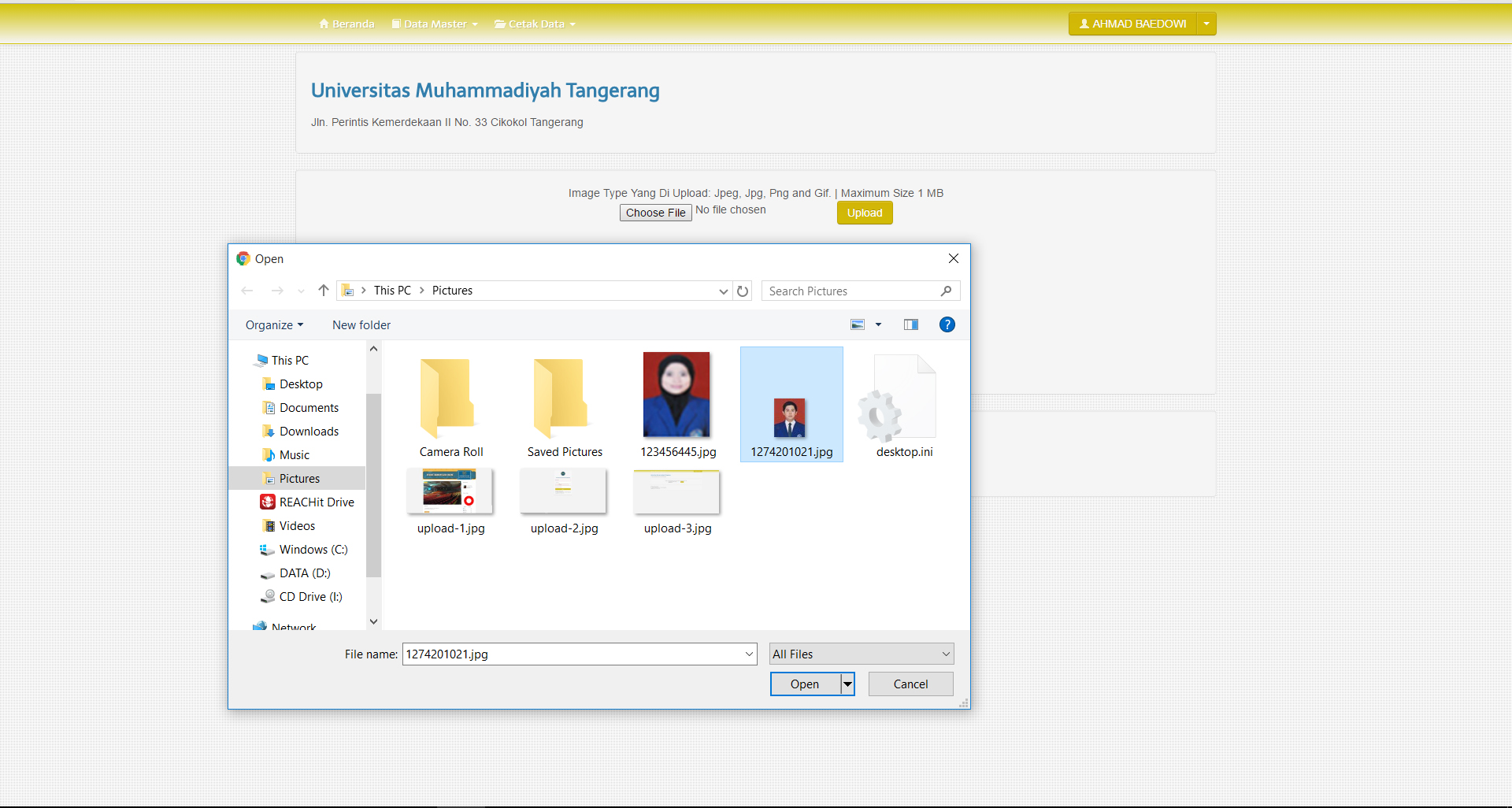Select Desktop in navigation pane
The height and width of the screenshot is (808, 1512).
pyautogui.click(x=292, y=384)
